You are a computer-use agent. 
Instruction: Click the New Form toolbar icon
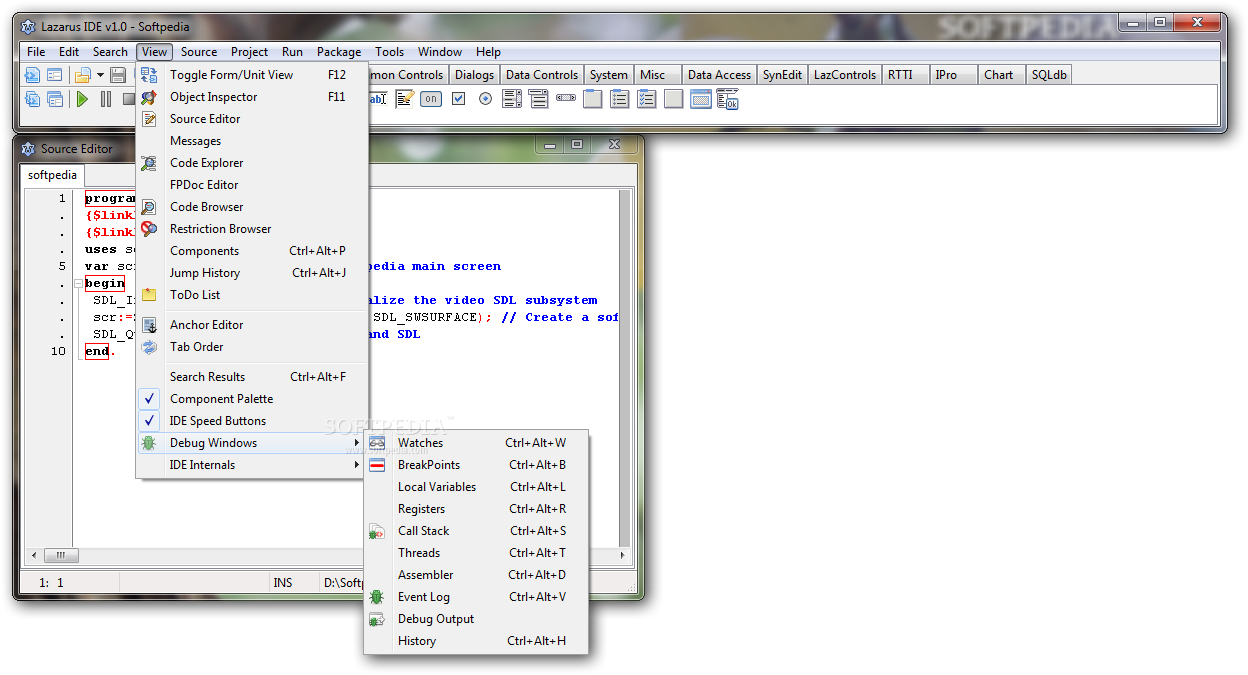[55, 75]
